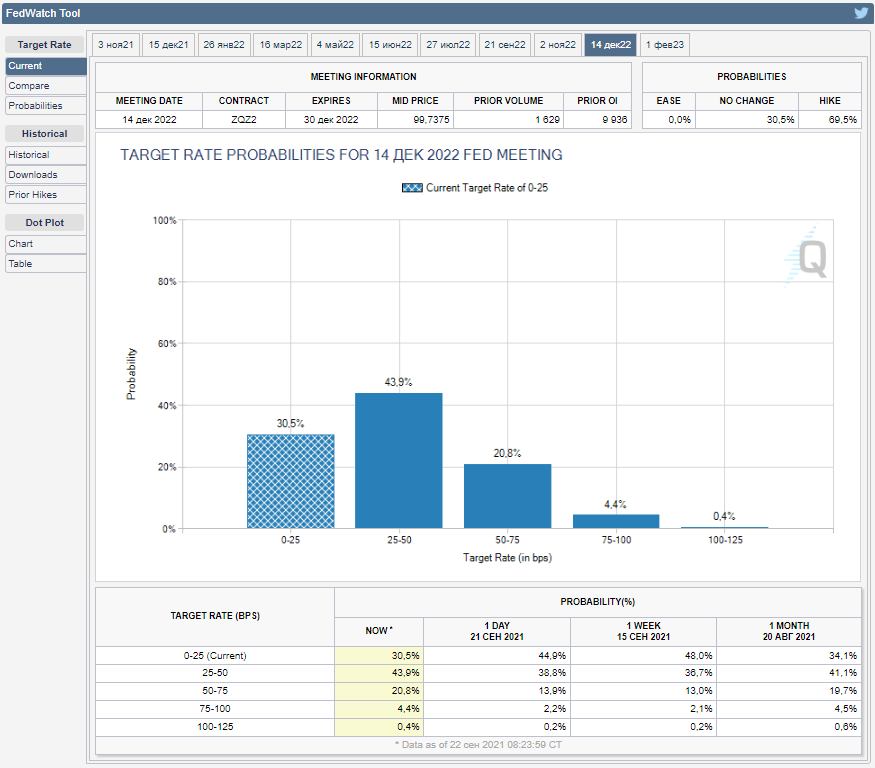Image resolution: width=875 pixels, height=768 pixels.
Task: Open the 1 фев23 meeting tab
Action: tap(665, 45)
